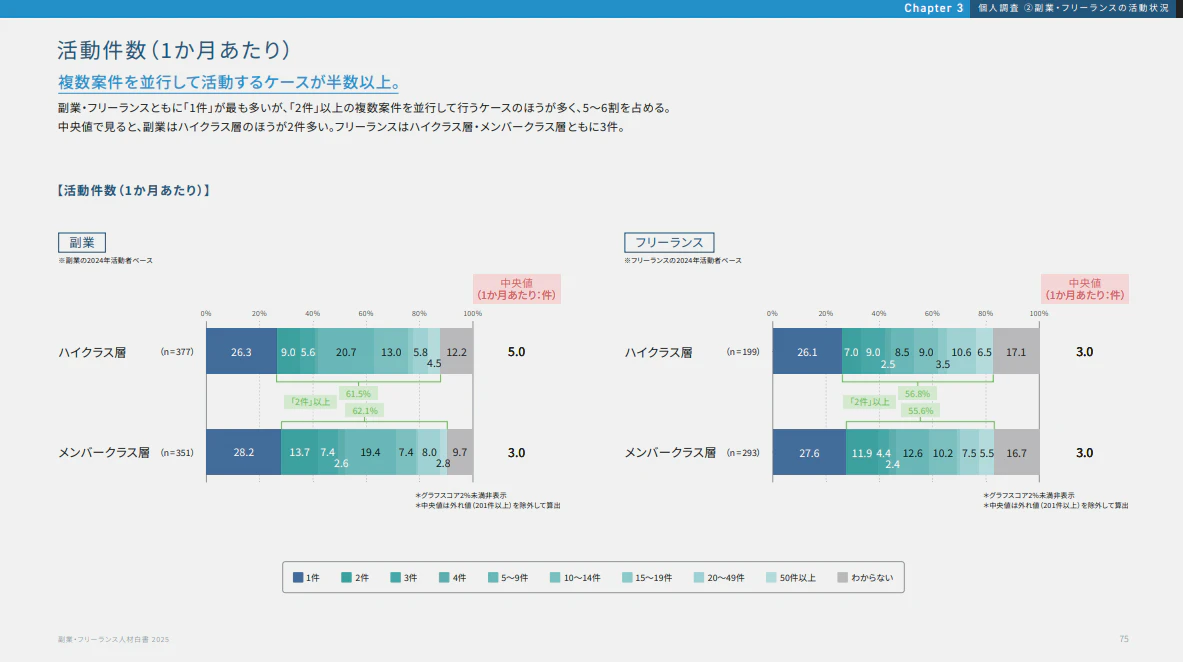Click the 12.2 gray bar segment
This screenshot has height=662, width=1183.
456,351
